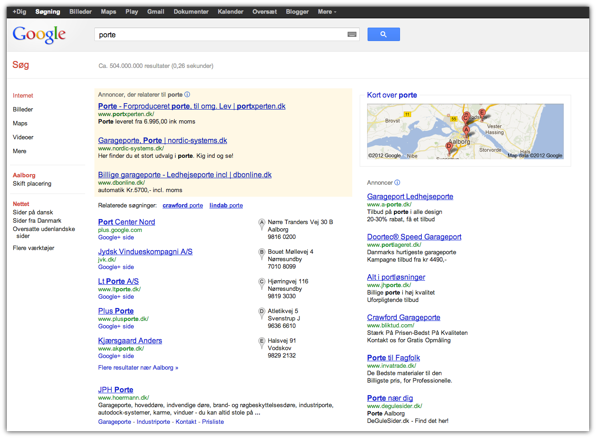Click map pin A for Port Center Nord
596x438 pixels.
click(x=262, y=224)
